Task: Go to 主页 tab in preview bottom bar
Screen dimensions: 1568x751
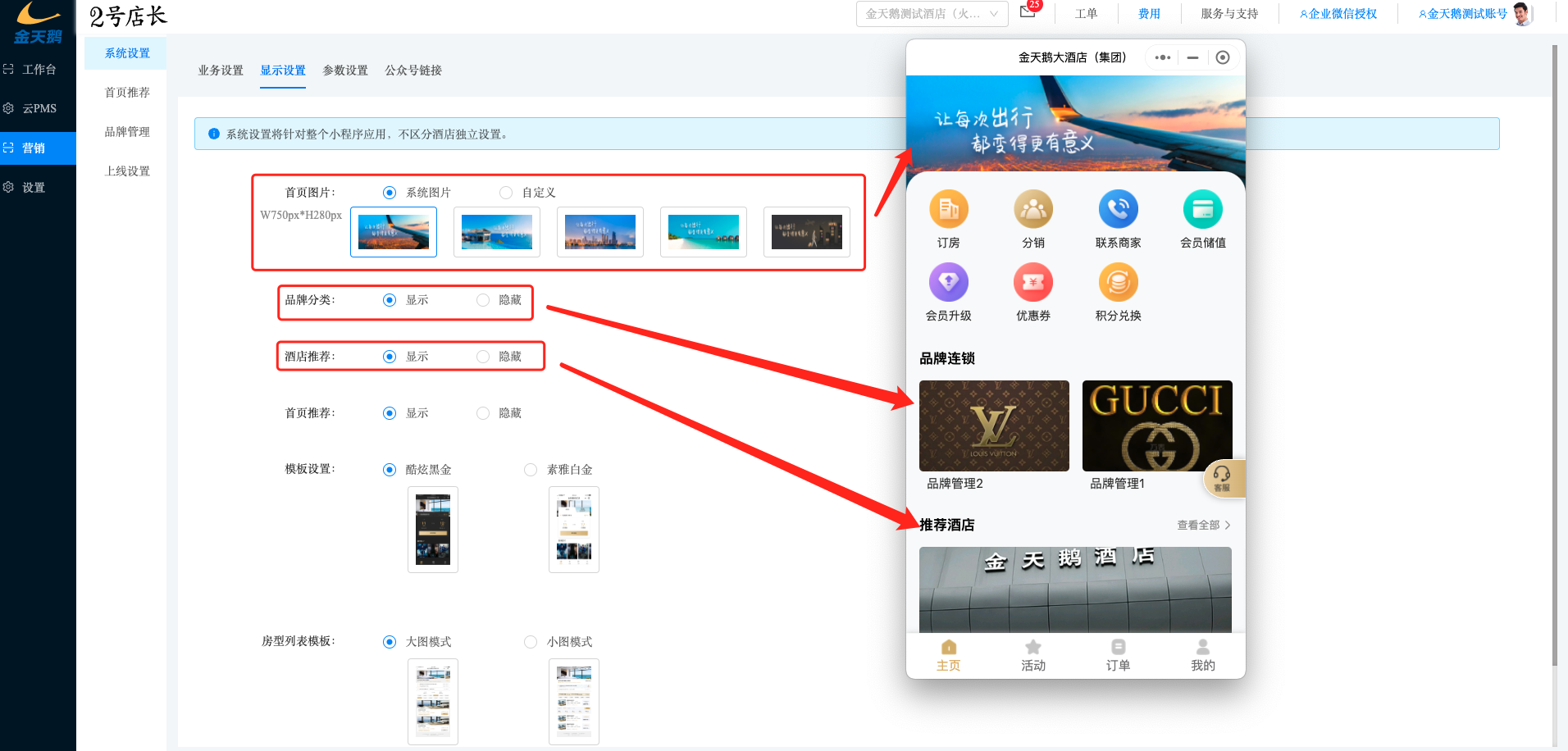Action: (949, 656)
